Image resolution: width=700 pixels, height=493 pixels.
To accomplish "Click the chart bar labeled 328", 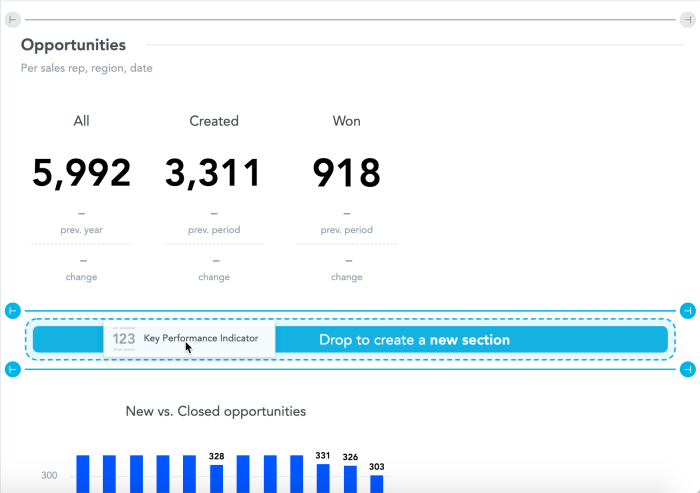I will (216, 479).
